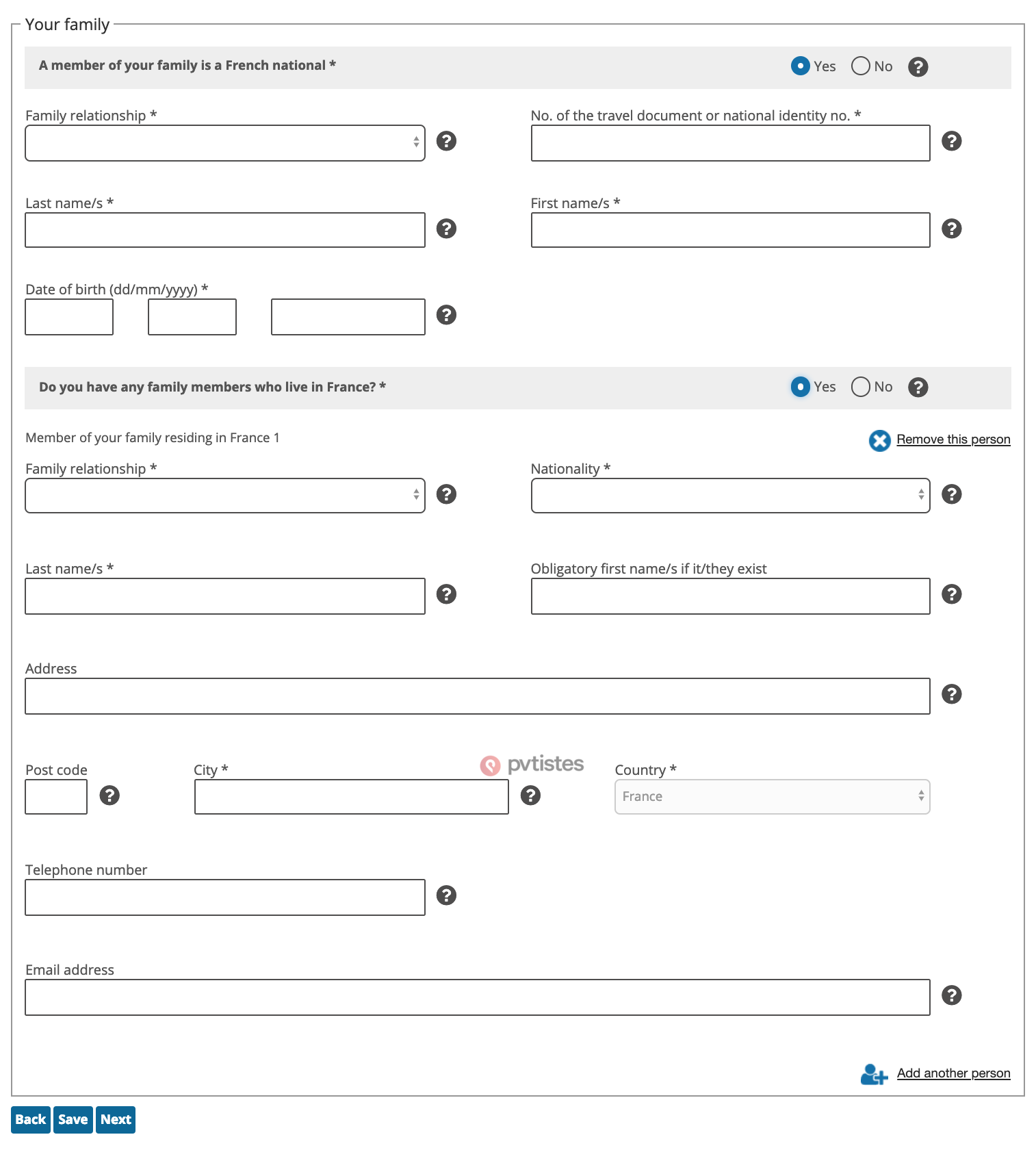Viewport: 1036px width, 1150px height.
Task: Show help for Date of birth
Action: 446,315
